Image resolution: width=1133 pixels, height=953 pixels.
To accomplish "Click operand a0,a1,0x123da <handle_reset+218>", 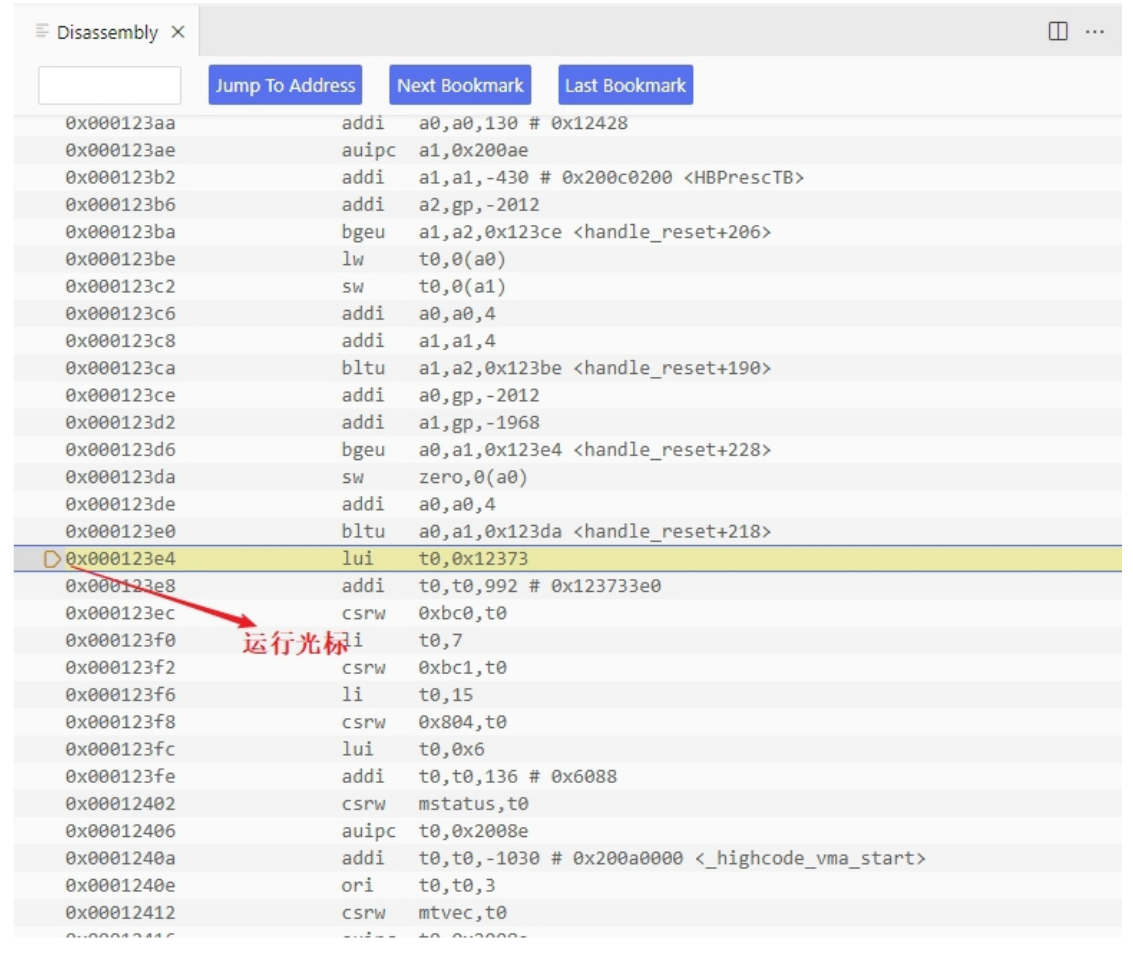I will click(x=595, y=531).
